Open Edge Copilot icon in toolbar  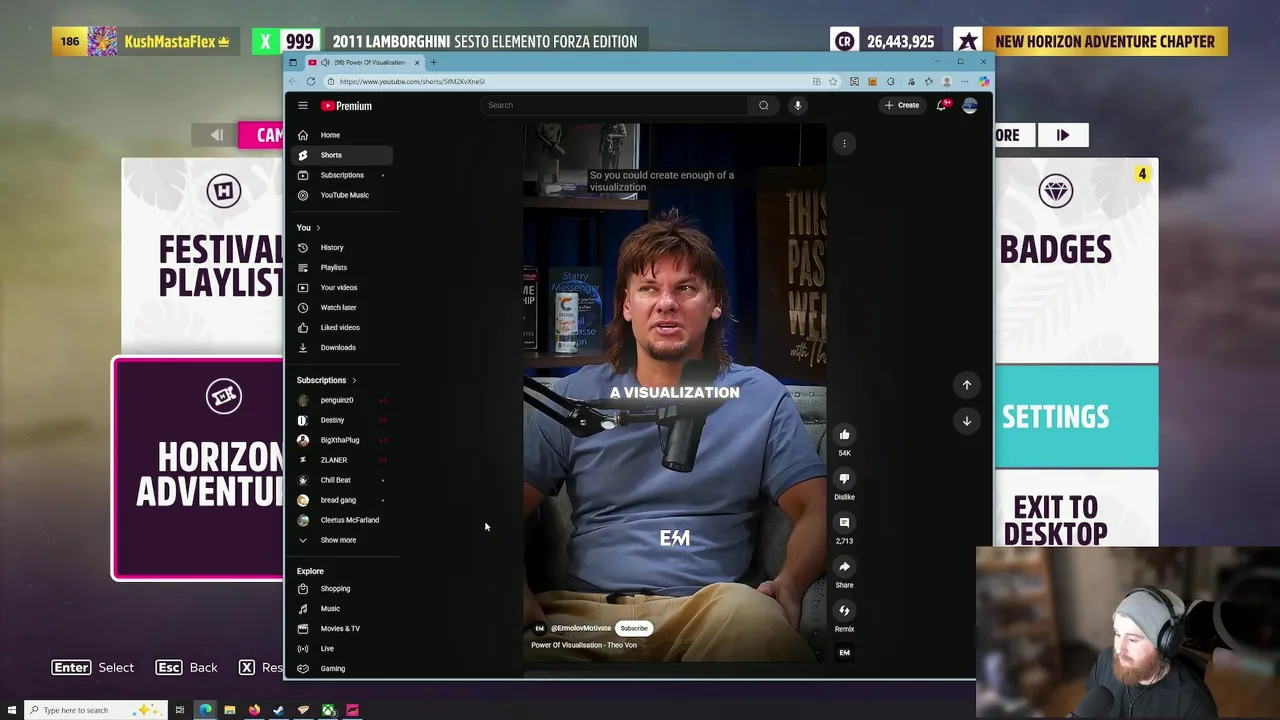984,81
